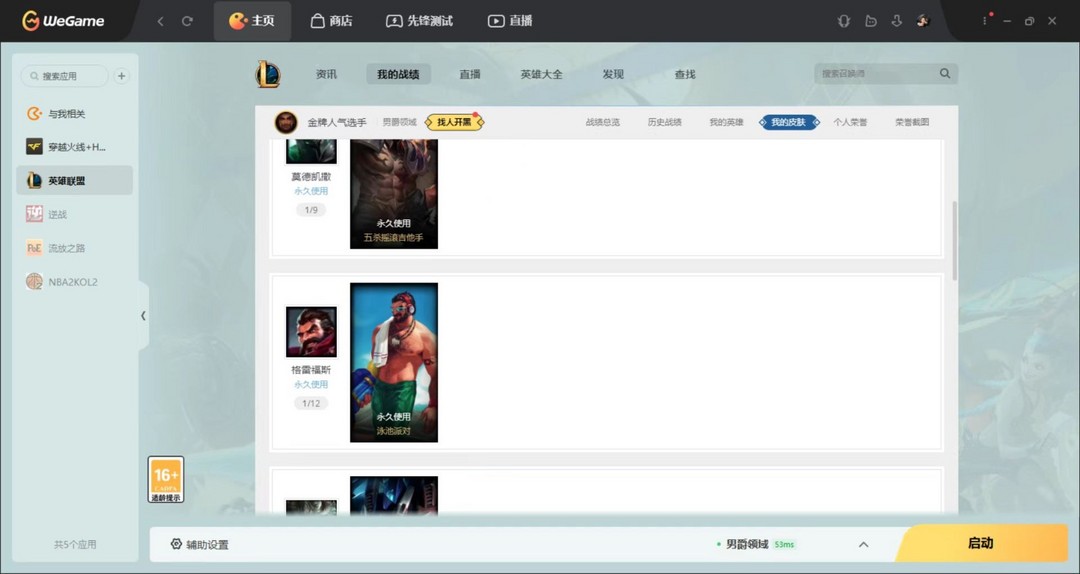Select 与我相关 in the sidebar
1080x574 pixels.
tap(74, 114)
